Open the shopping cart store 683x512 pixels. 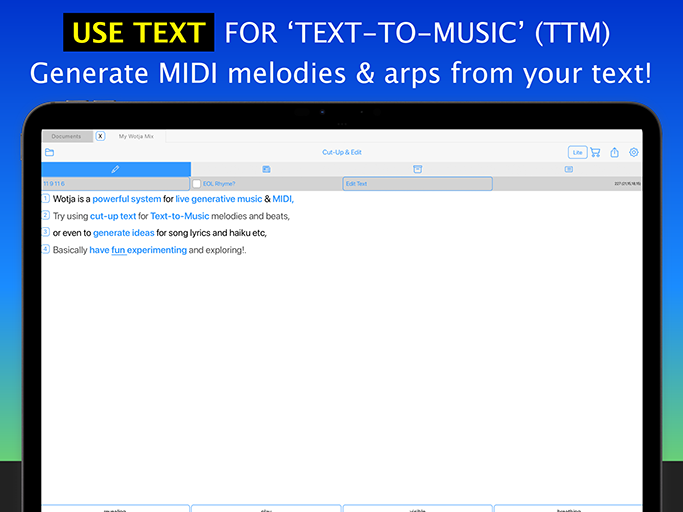[596, 152]
